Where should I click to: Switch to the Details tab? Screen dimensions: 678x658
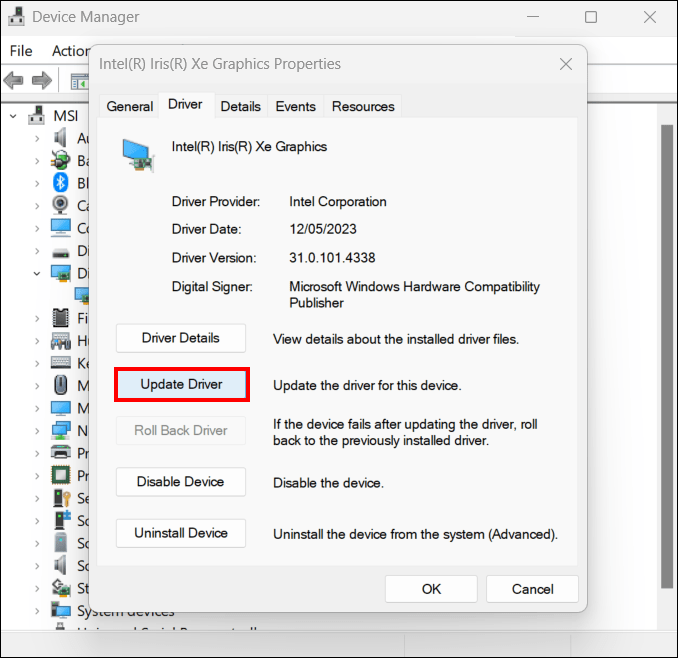pos(240,106)
